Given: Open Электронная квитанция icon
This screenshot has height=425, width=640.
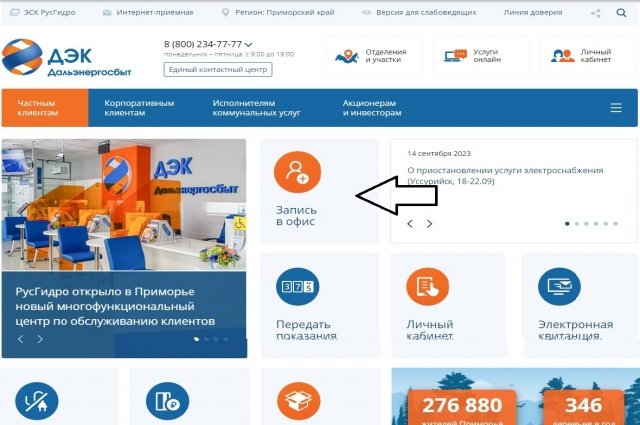Looking at the screenshot, I should coord(559,287).
